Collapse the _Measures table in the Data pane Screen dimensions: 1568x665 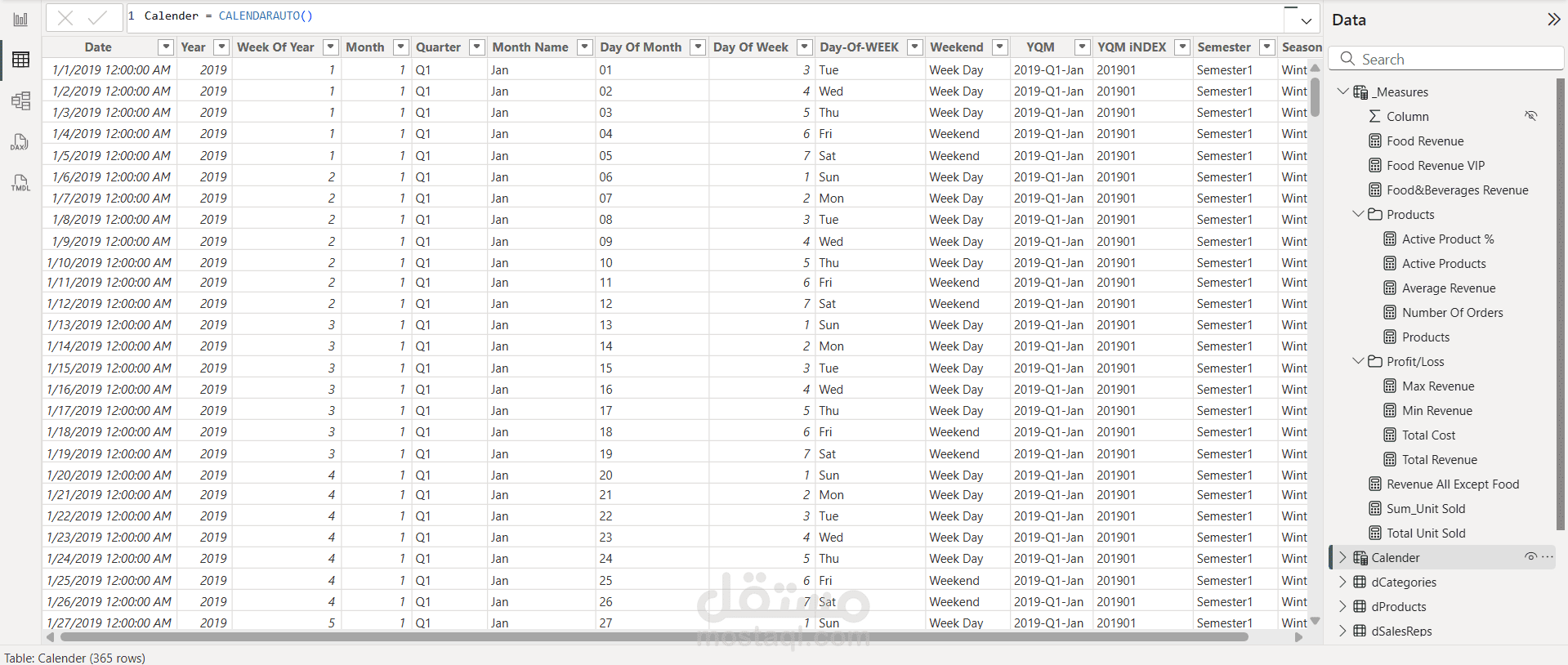click(x=1342, y=91)
